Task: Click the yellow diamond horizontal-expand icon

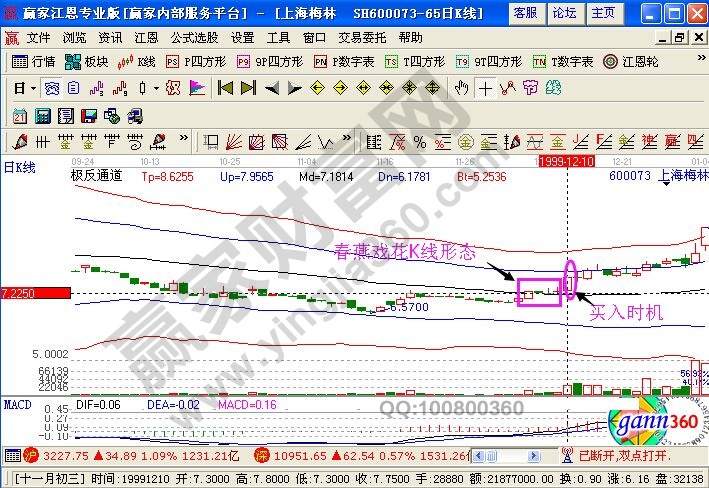Action: point(364,88)
